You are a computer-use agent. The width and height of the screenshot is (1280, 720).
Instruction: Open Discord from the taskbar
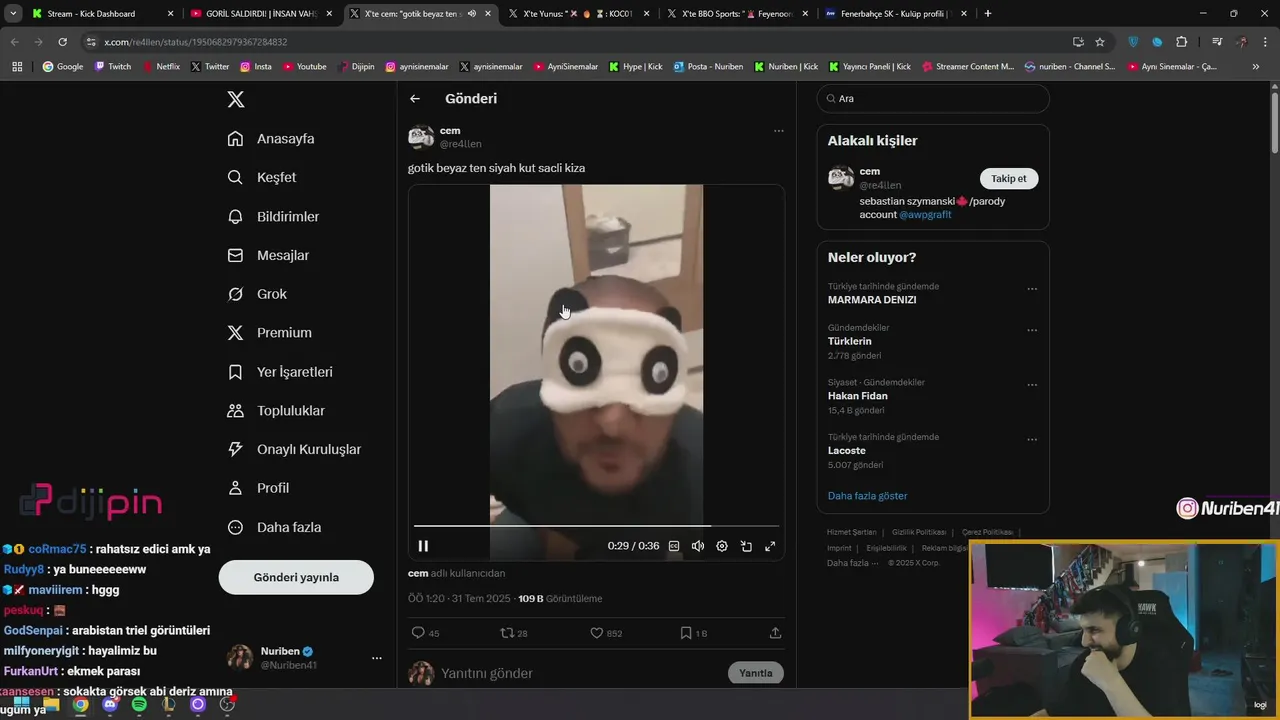110,705
